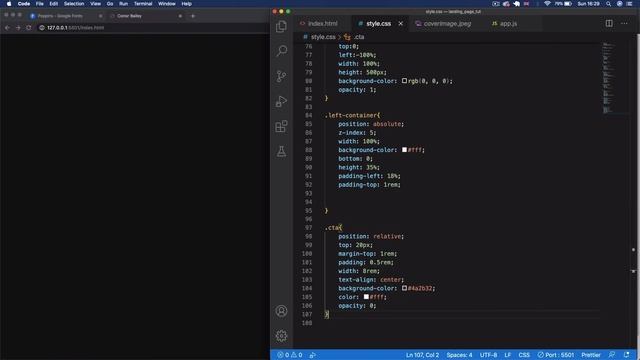The height and width of the screenshot is (360, 640).
Task: Select the second browser tab
Action: point(146,16)
